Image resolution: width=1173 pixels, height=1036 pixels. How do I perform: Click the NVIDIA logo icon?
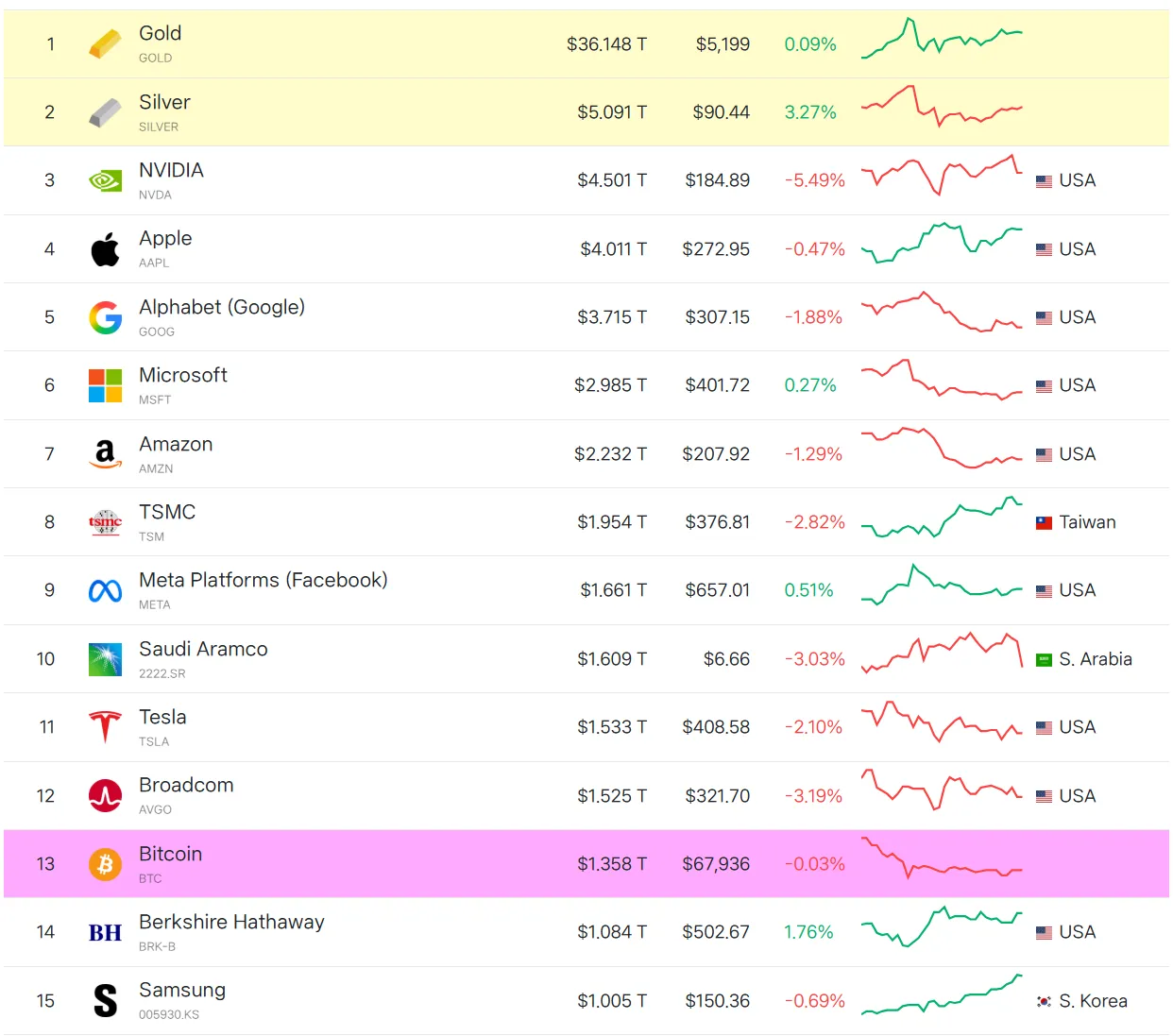pyautogui.click(x=105, y=180)
